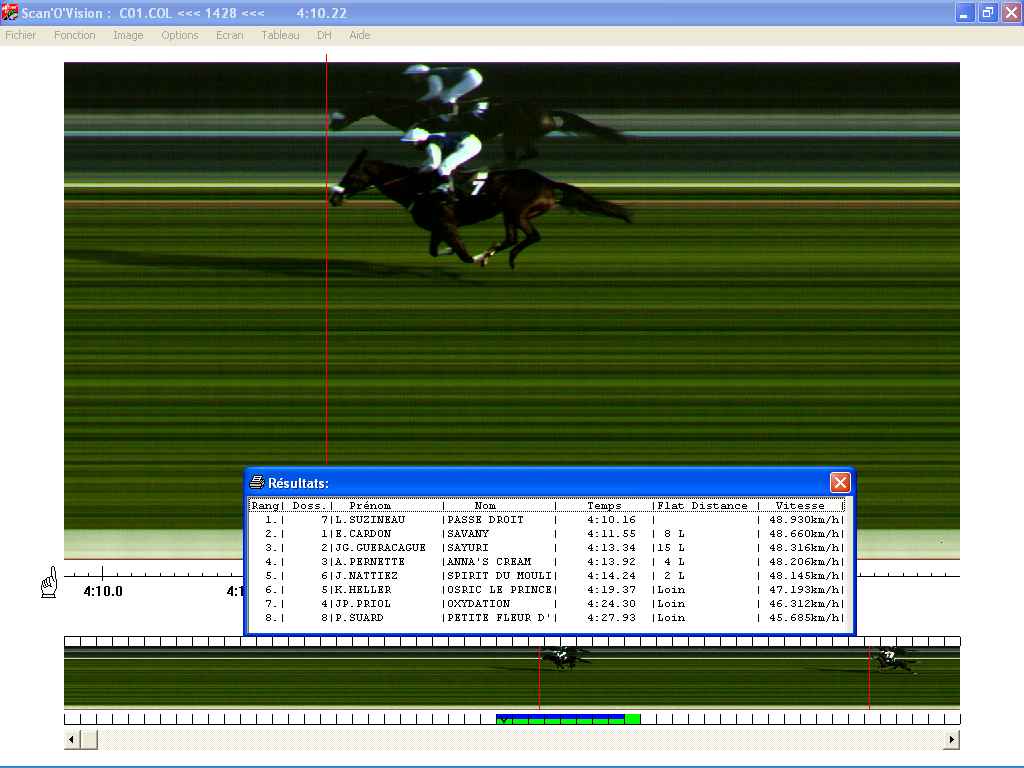Image resolution: width=1024 pixels, height=768 pixels.
Task: Open the Image menu
Action: click(x=128, y=35)
